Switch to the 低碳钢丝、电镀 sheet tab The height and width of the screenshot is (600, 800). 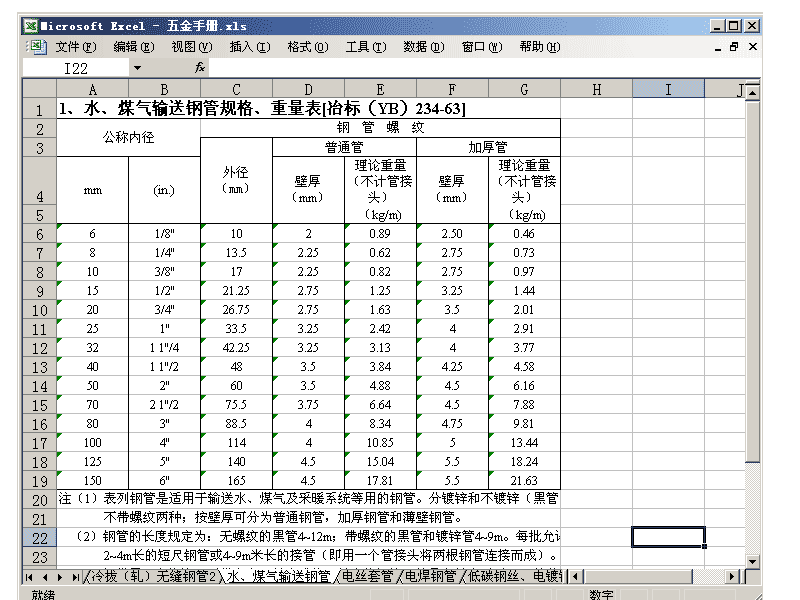tap(514, 576)
